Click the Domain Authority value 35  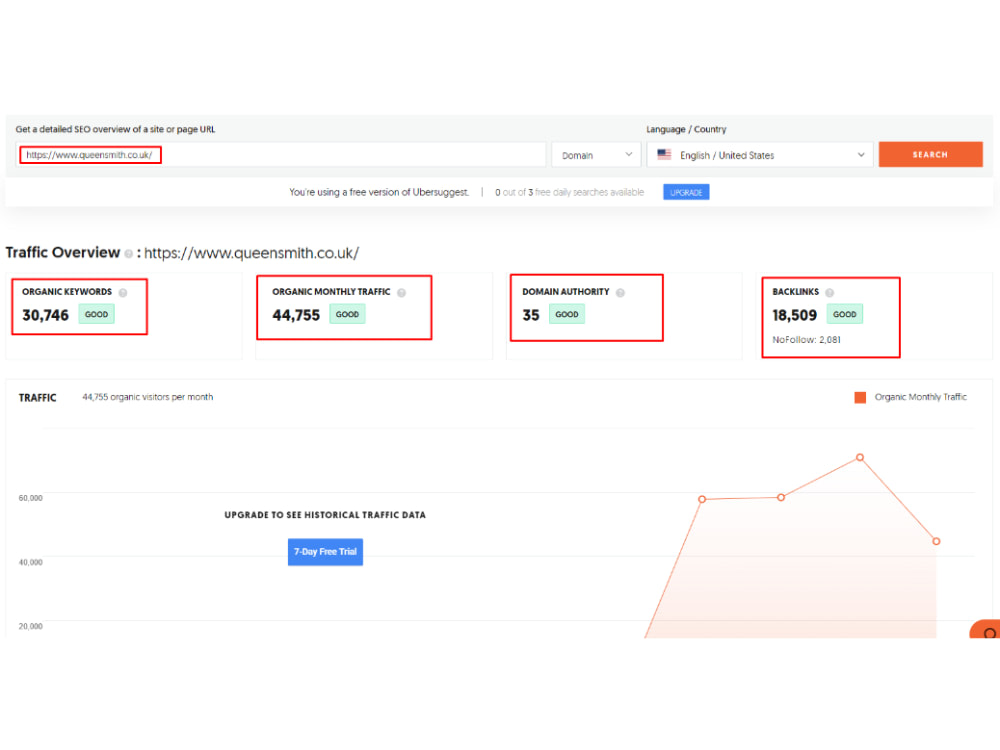(x=531, y=315)
